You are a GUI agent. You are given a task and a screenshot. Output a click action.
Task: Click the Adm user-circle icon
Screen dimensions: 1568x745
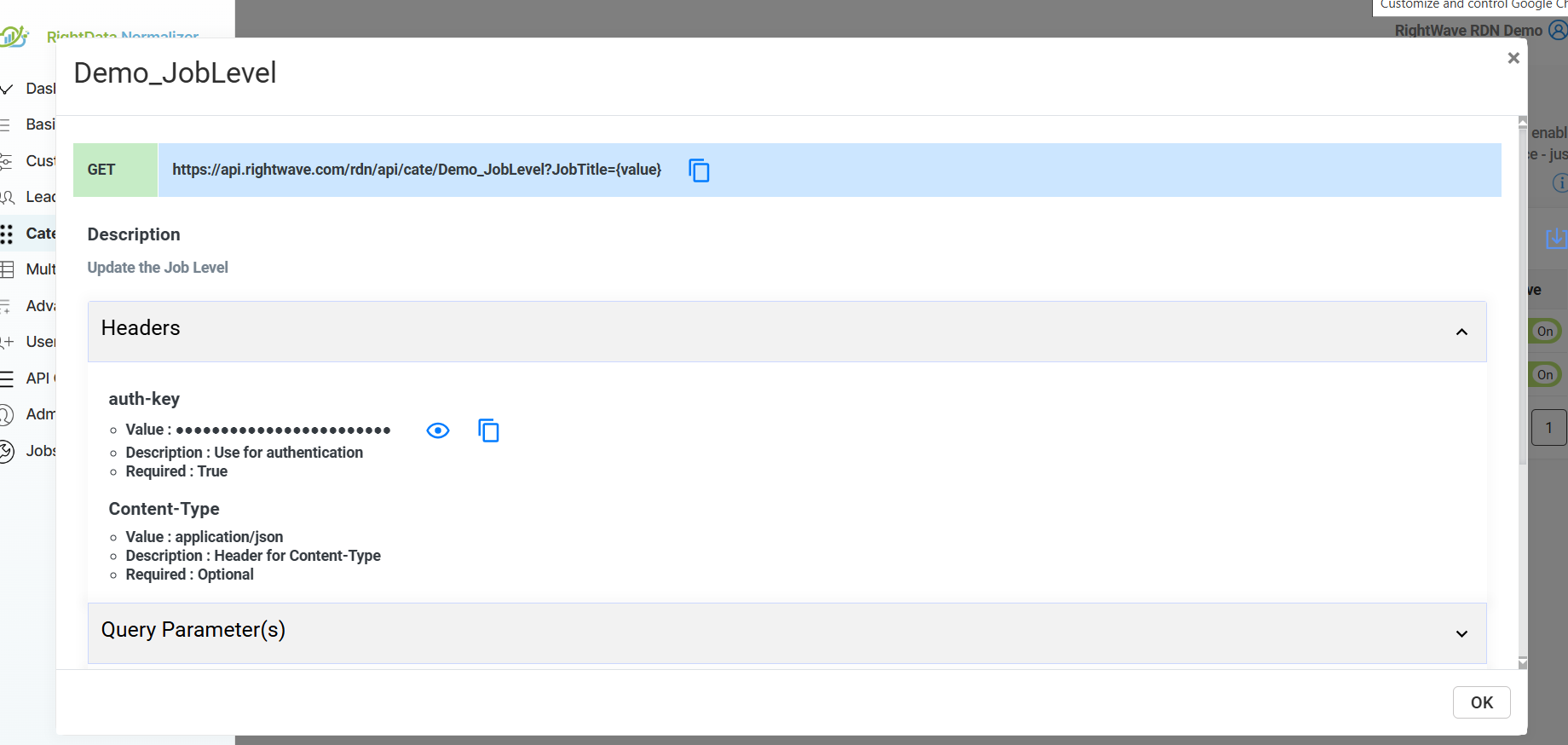pos(7,415)
